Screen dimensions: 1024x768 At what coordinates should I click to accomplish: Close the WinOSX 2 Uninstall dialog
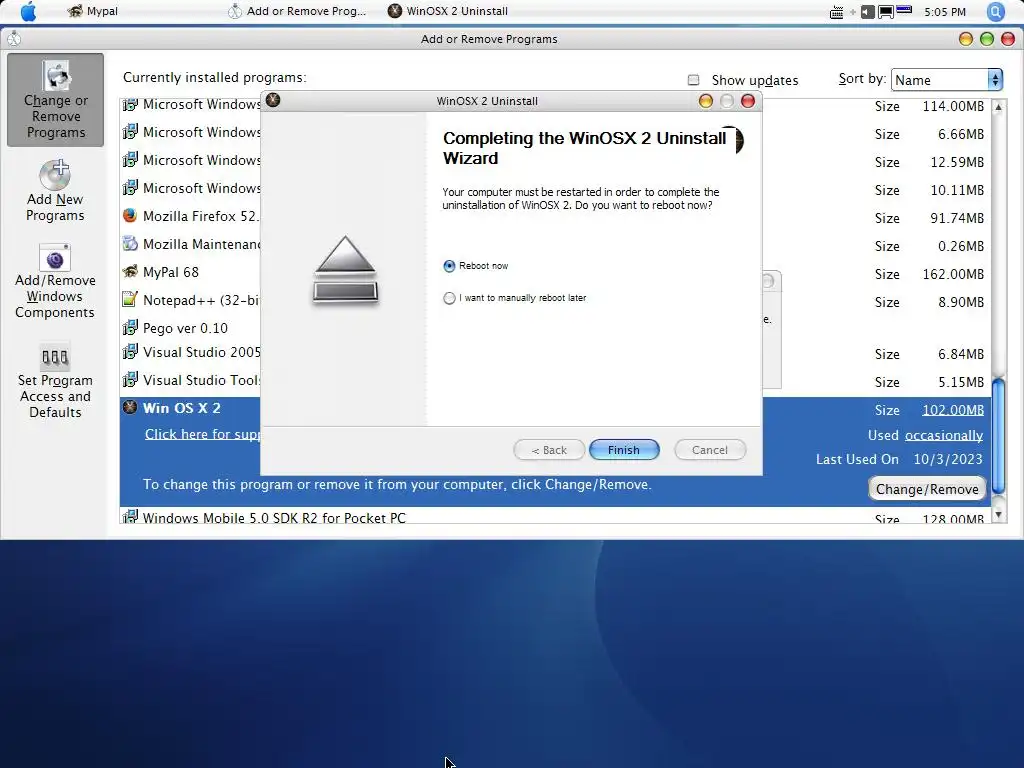click(748, 101)
